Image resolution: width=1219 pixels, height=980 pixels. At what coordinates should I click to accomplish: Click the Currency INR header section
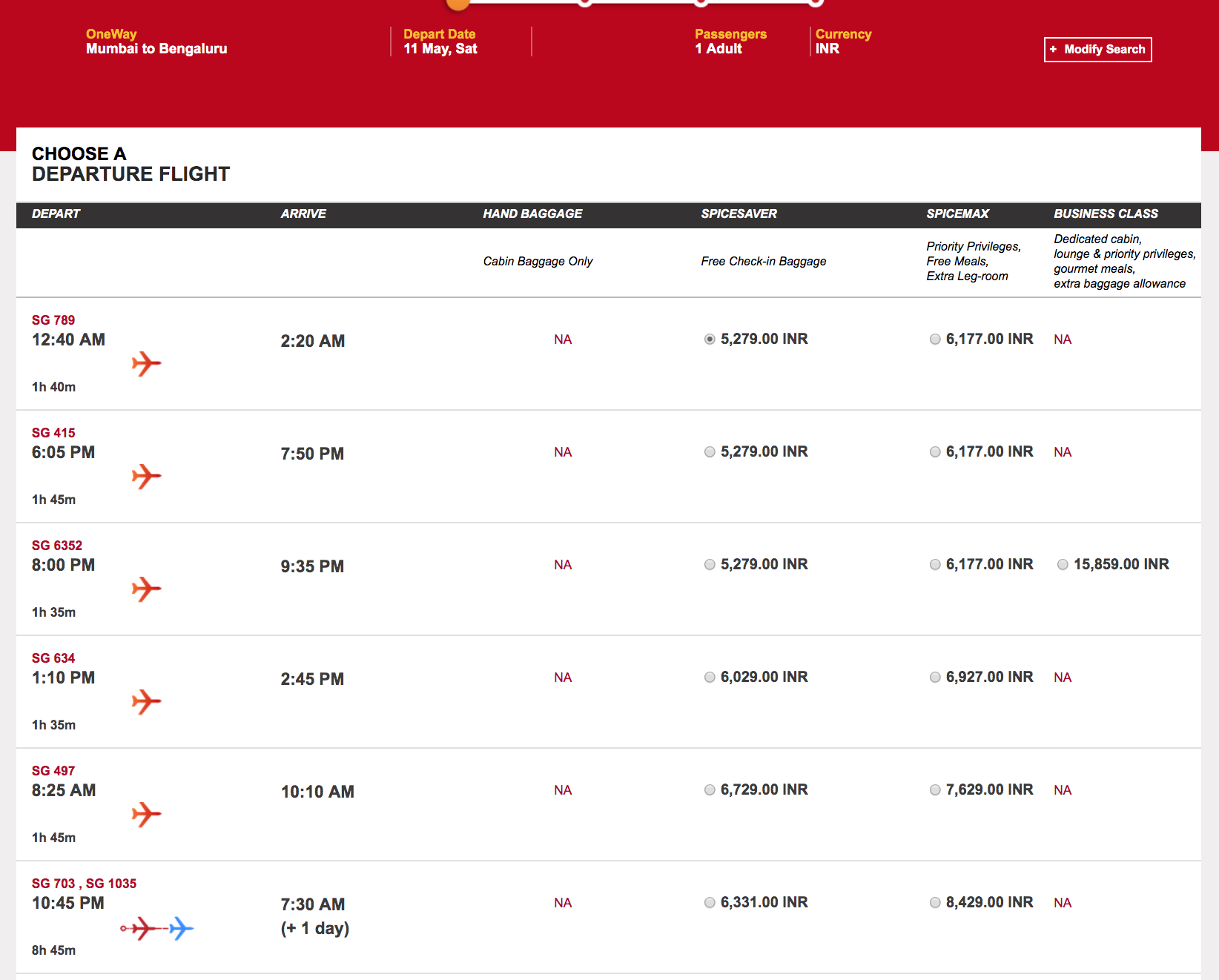tap(843, 41)
